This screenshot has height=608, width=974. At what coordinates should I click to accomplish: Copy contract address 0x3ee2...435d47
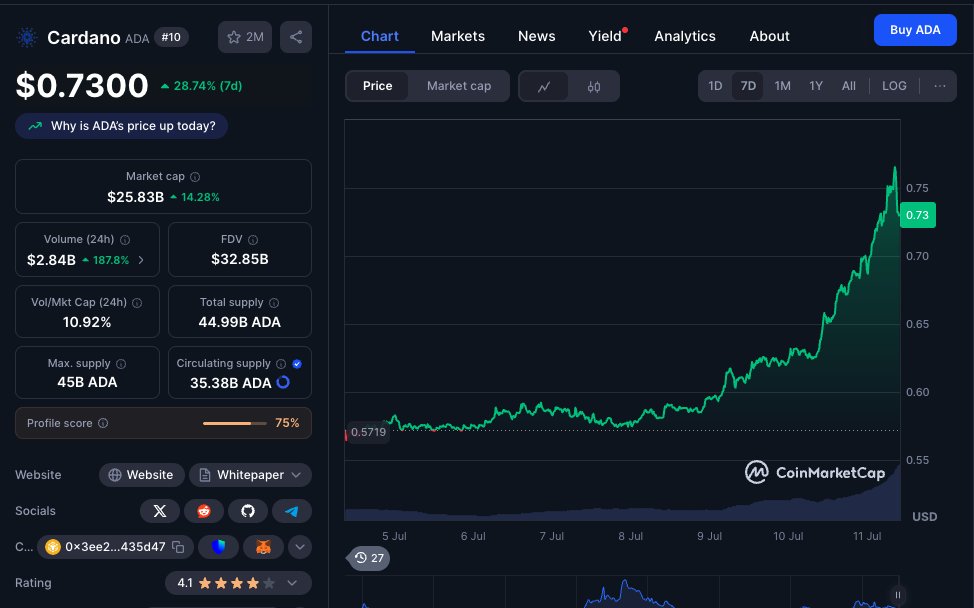click(x=178, y=547)
